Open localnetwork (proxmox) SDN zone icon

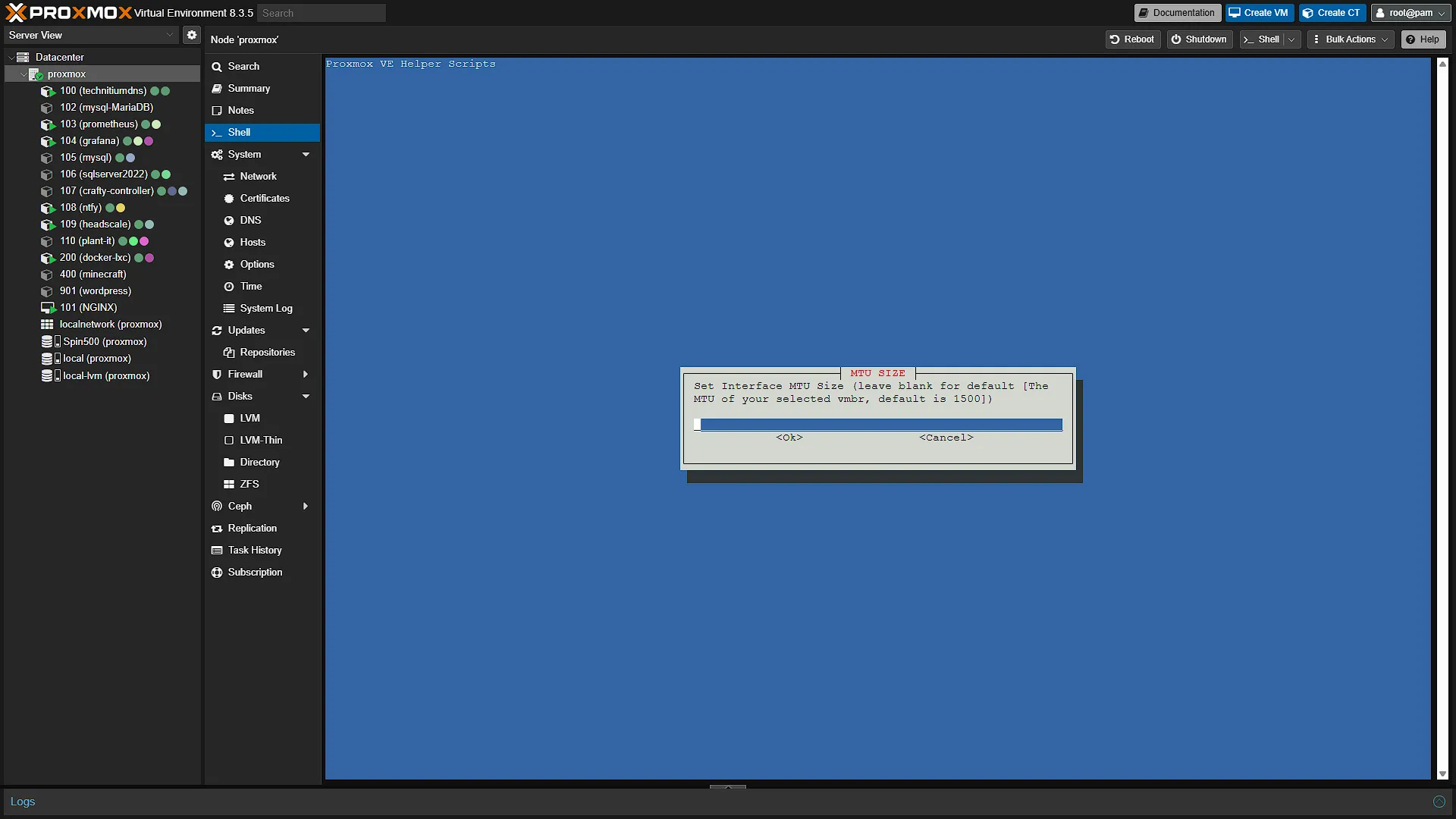tap(47, 325)
